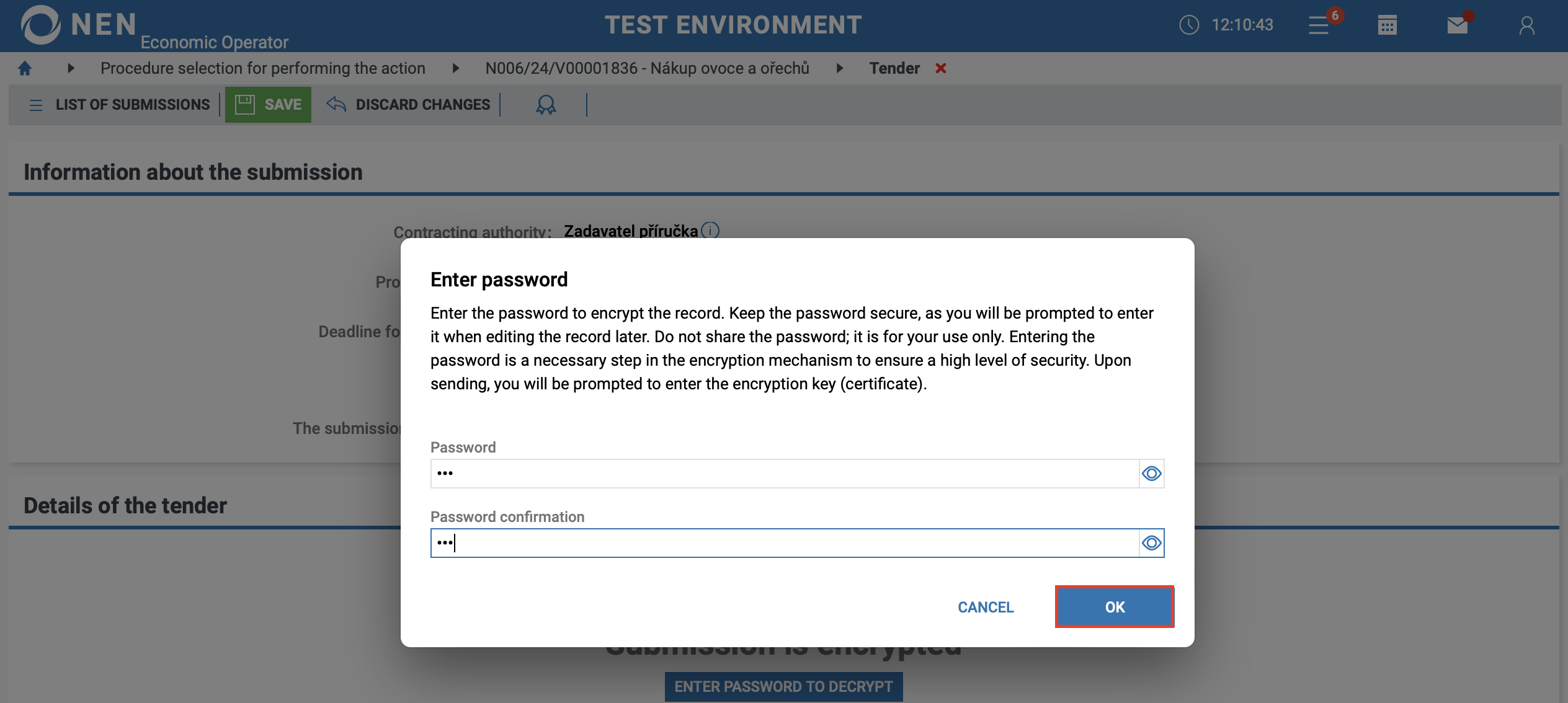Click the home breadcrumb icon
Image resolution: width=1568 pixels, height=703 pixels.
[25, 68]
